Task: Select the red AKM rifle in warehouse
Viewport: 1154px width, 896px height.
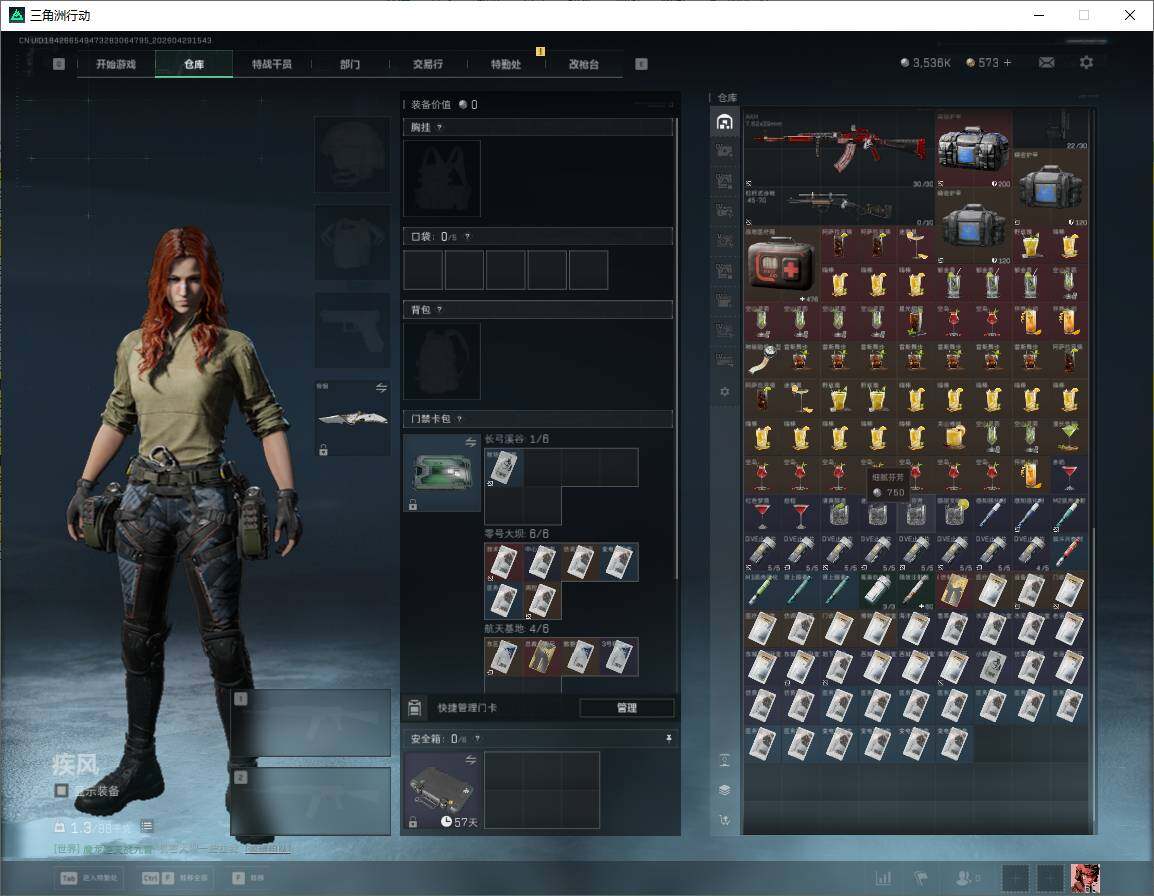Action: 839,149
